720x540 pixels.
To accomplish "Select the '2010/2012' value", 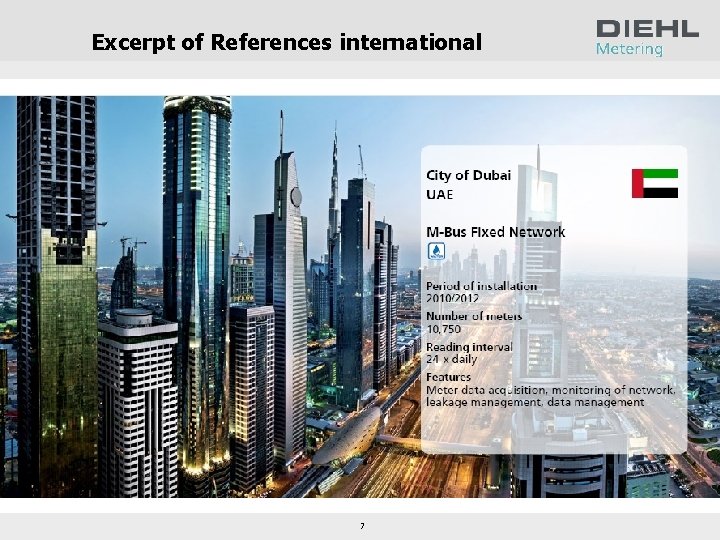I will coord(452,298).
